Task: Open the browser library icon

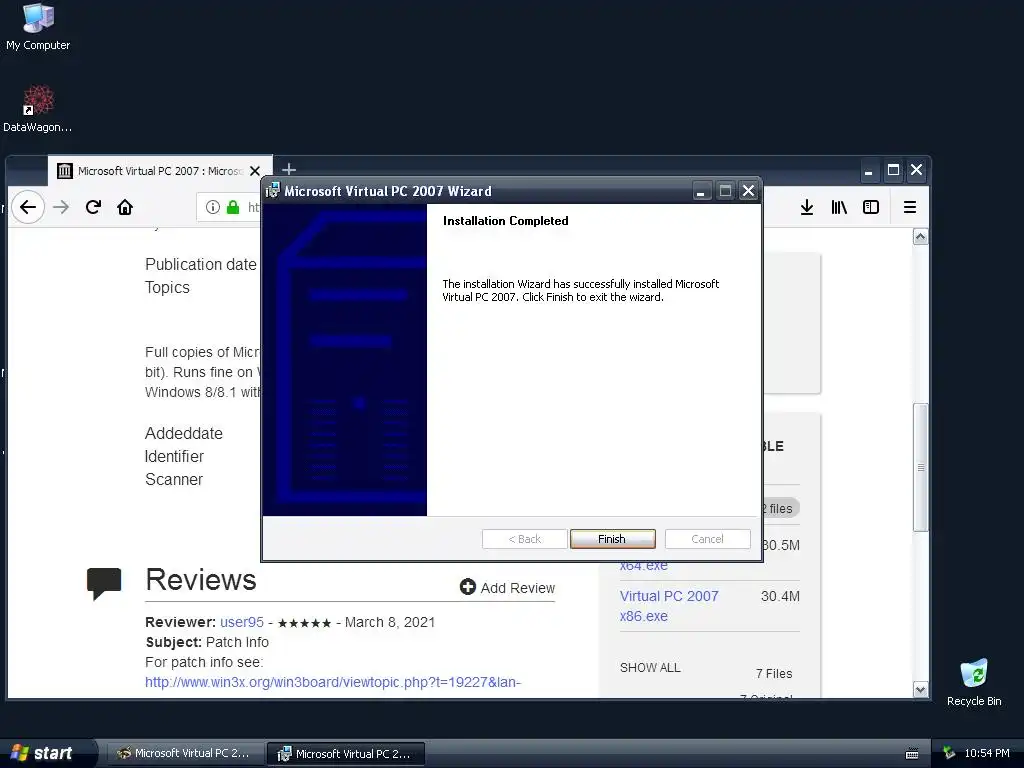Action: coord(839,207)
